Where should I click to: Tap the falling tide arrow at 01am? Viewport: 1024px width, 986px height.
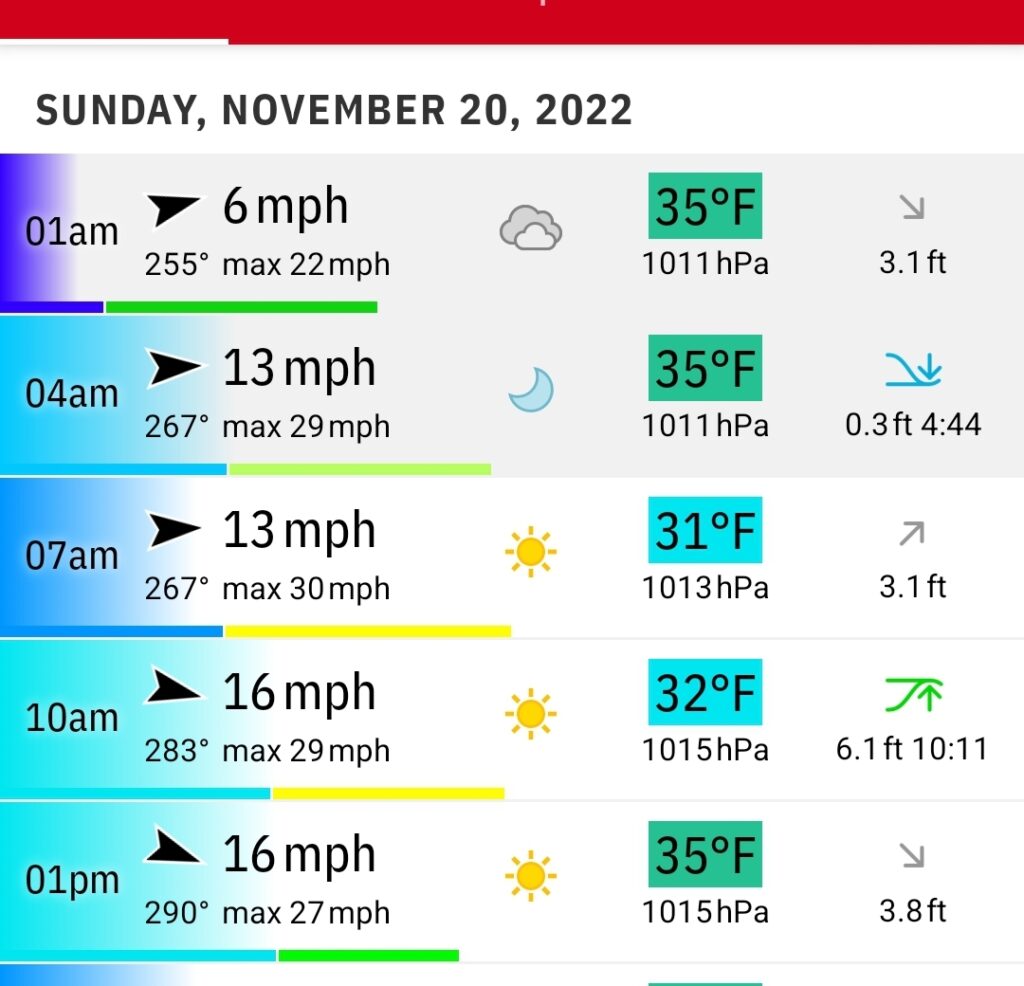pyautogui.click(x=912, y=206)
